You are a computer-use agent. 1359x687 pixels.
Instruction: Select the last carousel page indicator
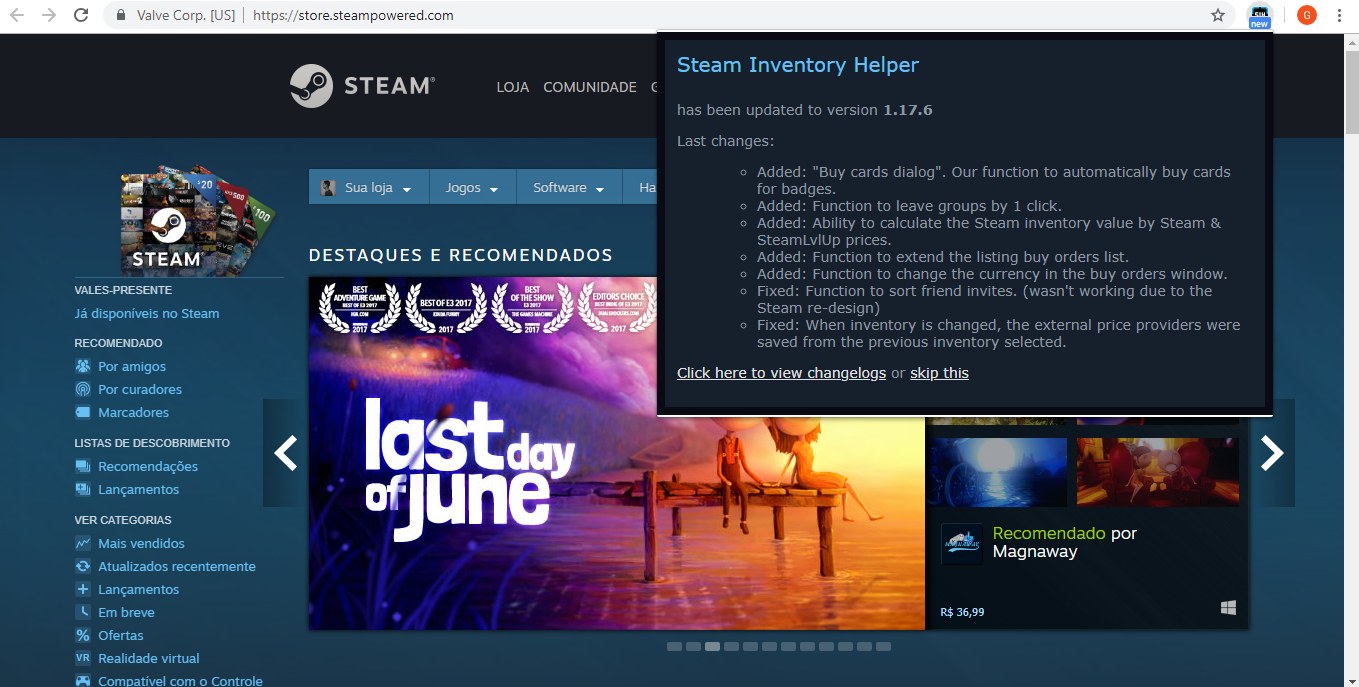pos(883,647)
